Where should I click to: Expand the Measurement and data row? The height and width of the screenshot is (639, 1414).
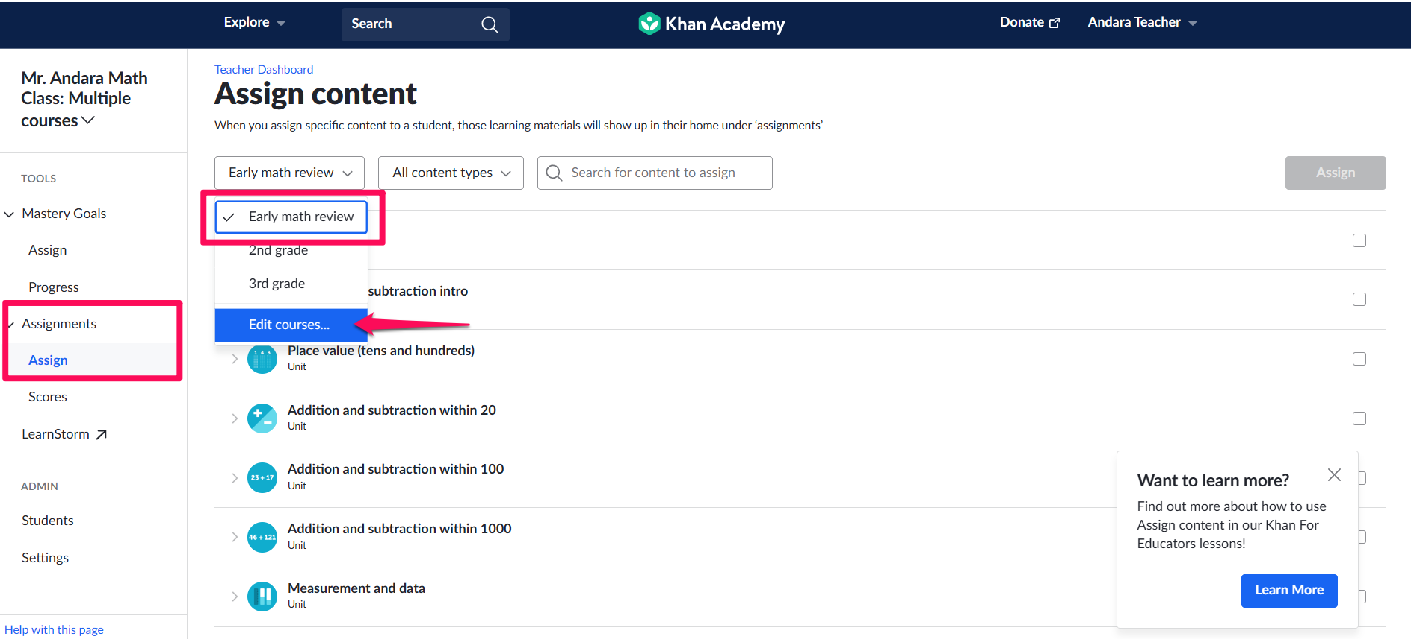point(235,596)
